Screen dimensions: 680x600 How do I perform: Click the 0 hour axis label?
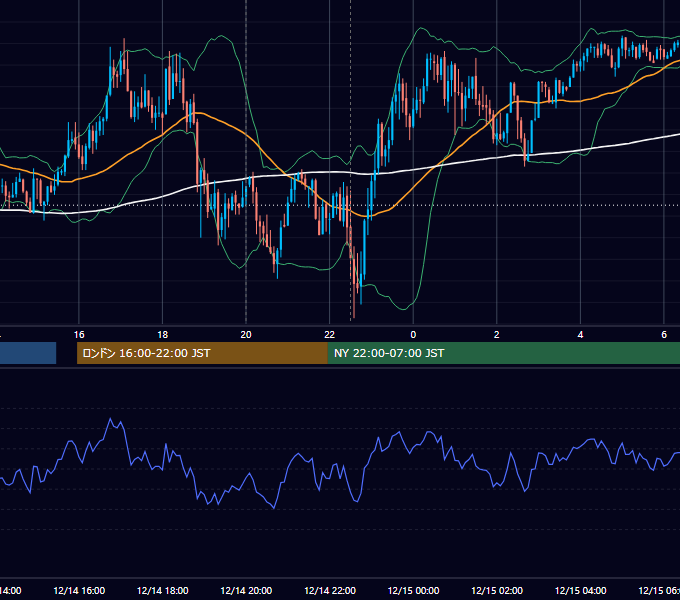click(413, 334)
